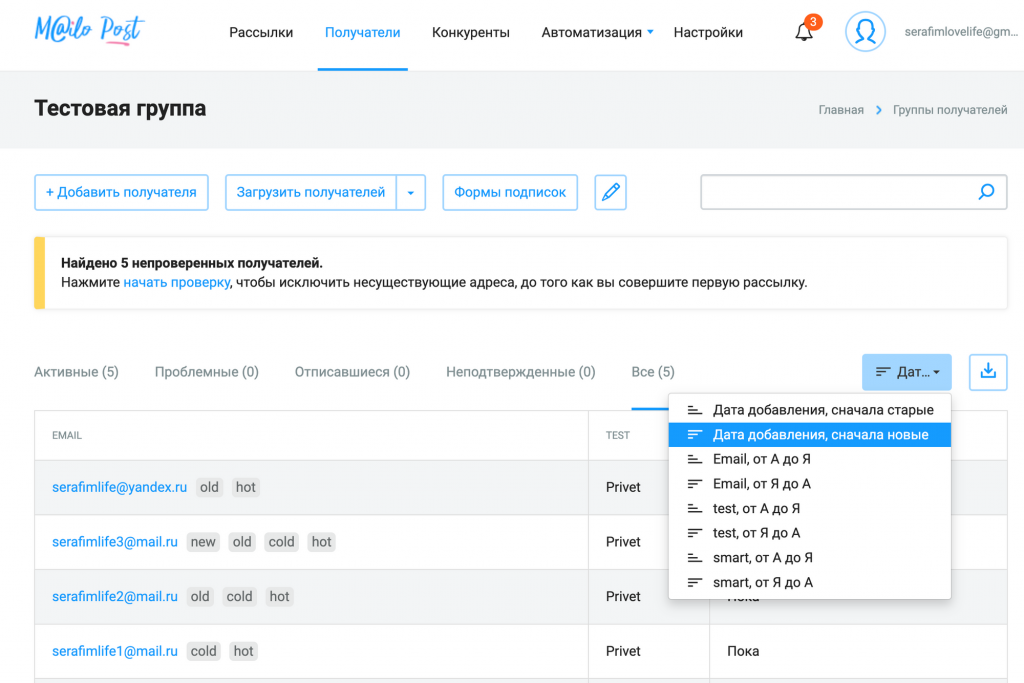Expand the Загрузить получателей arrow
This screenshot has width=1024, height=683.
[x=411, y=193]
